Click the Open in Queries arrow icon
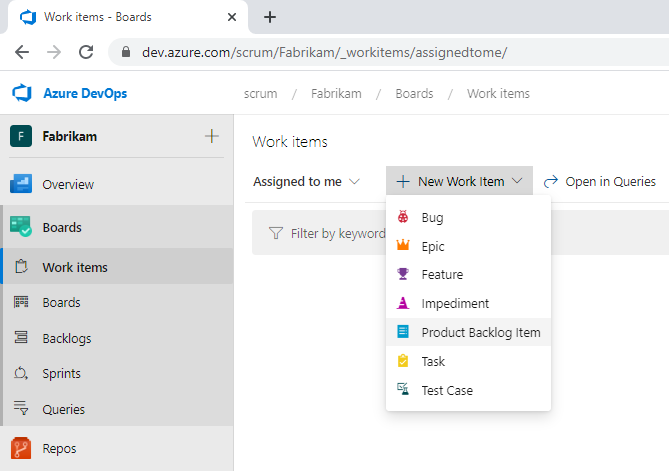The height and width of the screenshot is (471, 669). click(x=550, y=181)
